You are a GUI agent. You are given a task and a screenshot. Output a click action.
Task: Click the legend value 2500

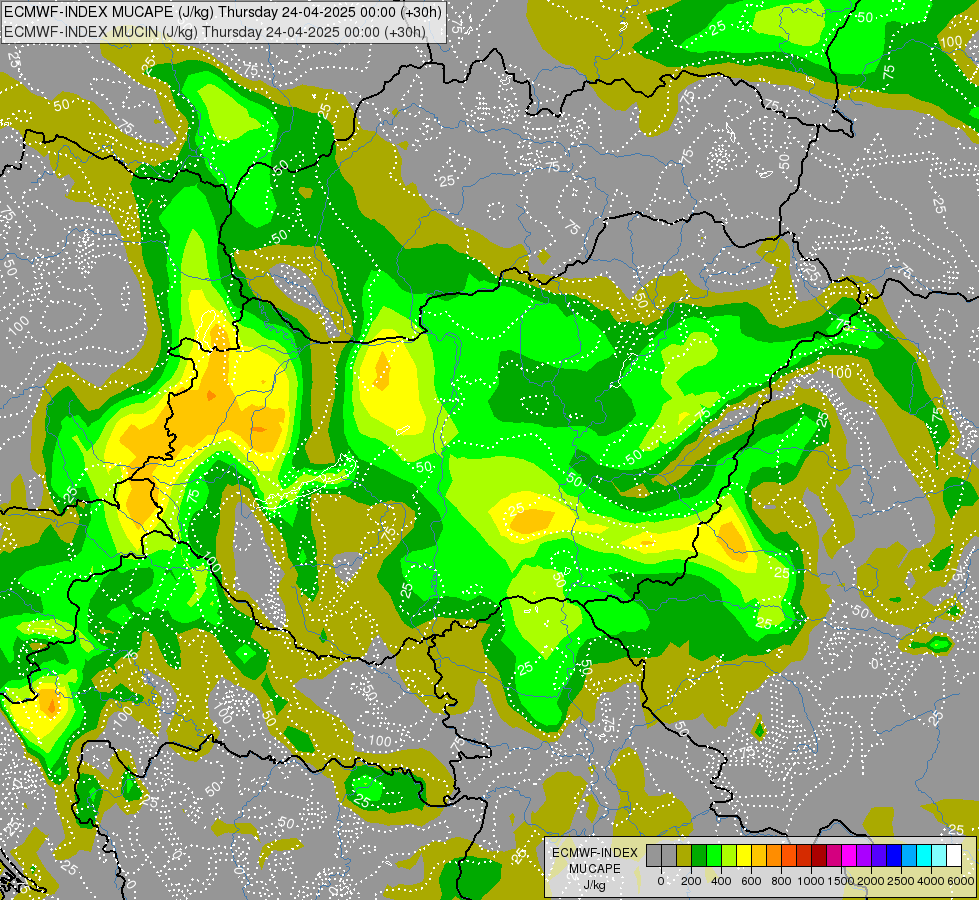point(901,881)
